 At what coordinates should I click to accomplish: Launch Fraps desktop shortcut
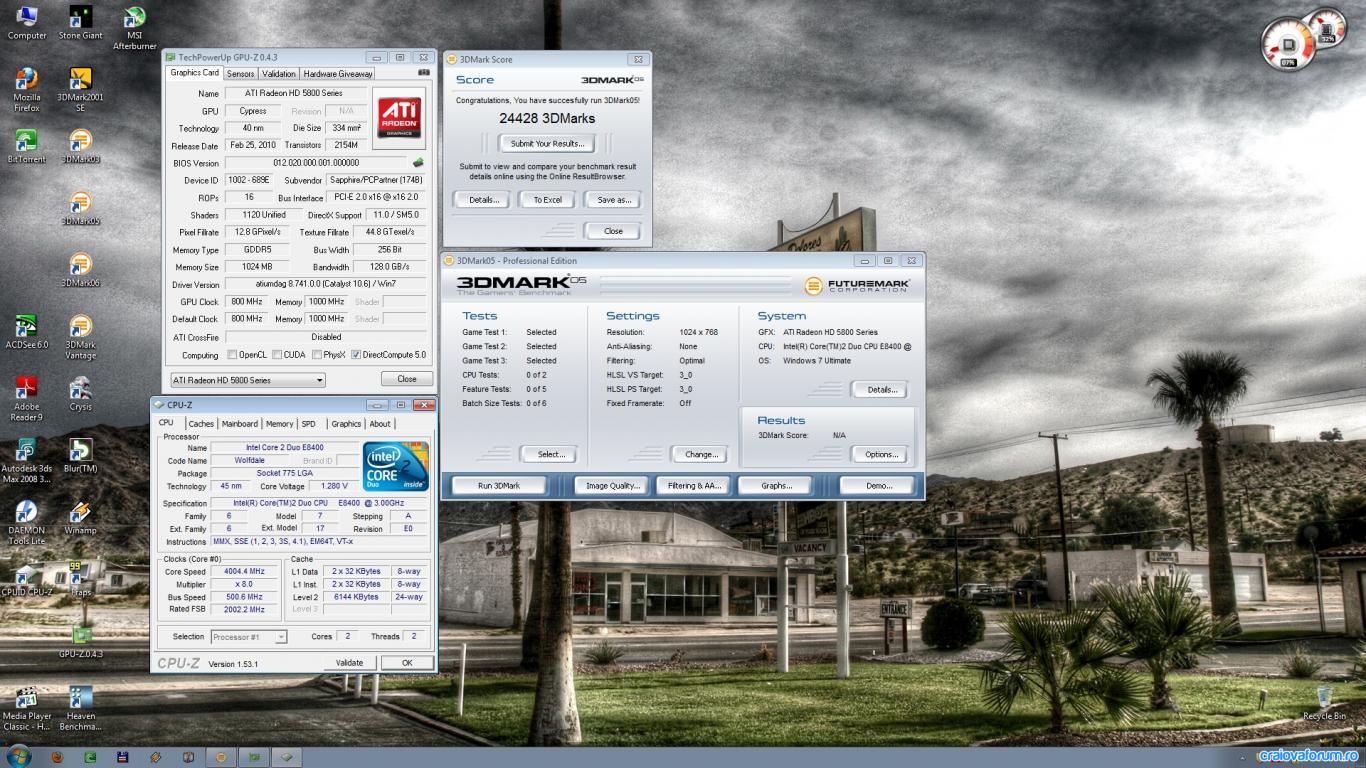[x=80, y=580]
